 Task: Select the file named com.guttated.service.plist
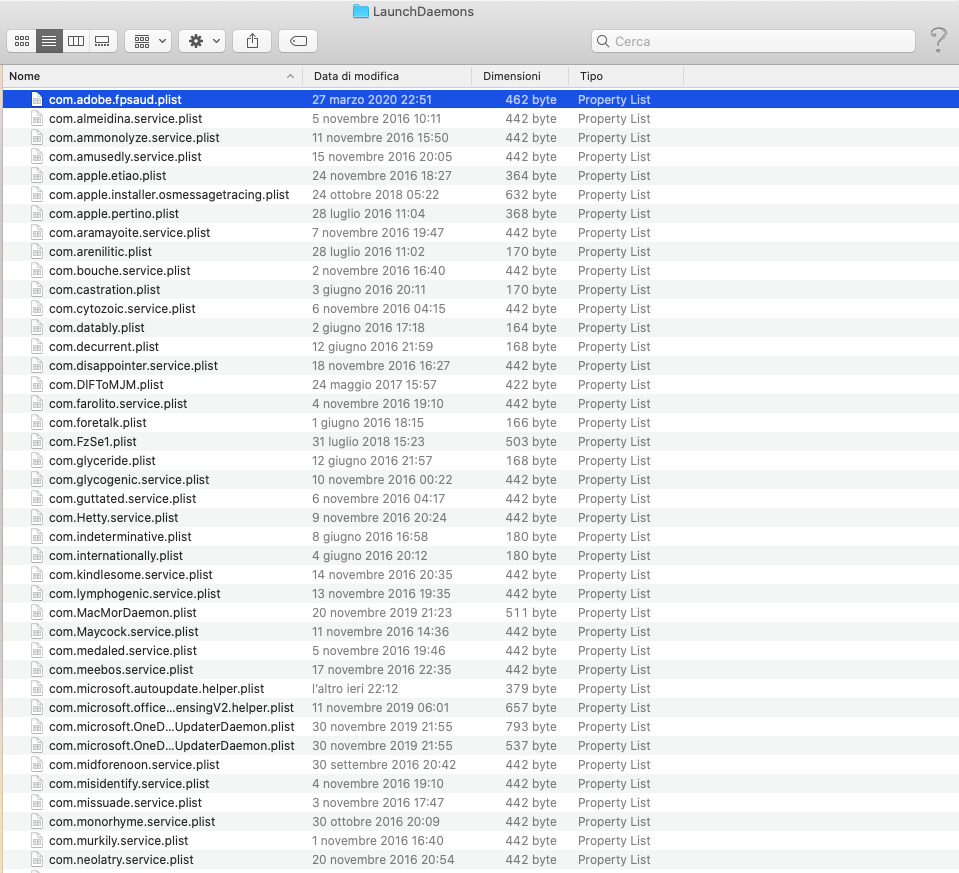tap(122, 498)
